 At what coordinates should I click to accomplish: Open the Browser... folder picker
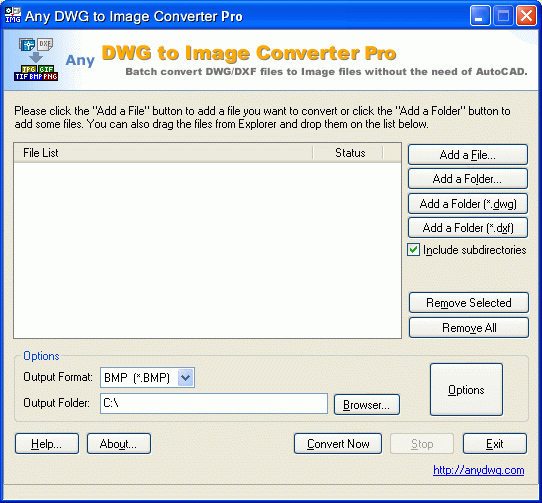[x=367, y=404]
